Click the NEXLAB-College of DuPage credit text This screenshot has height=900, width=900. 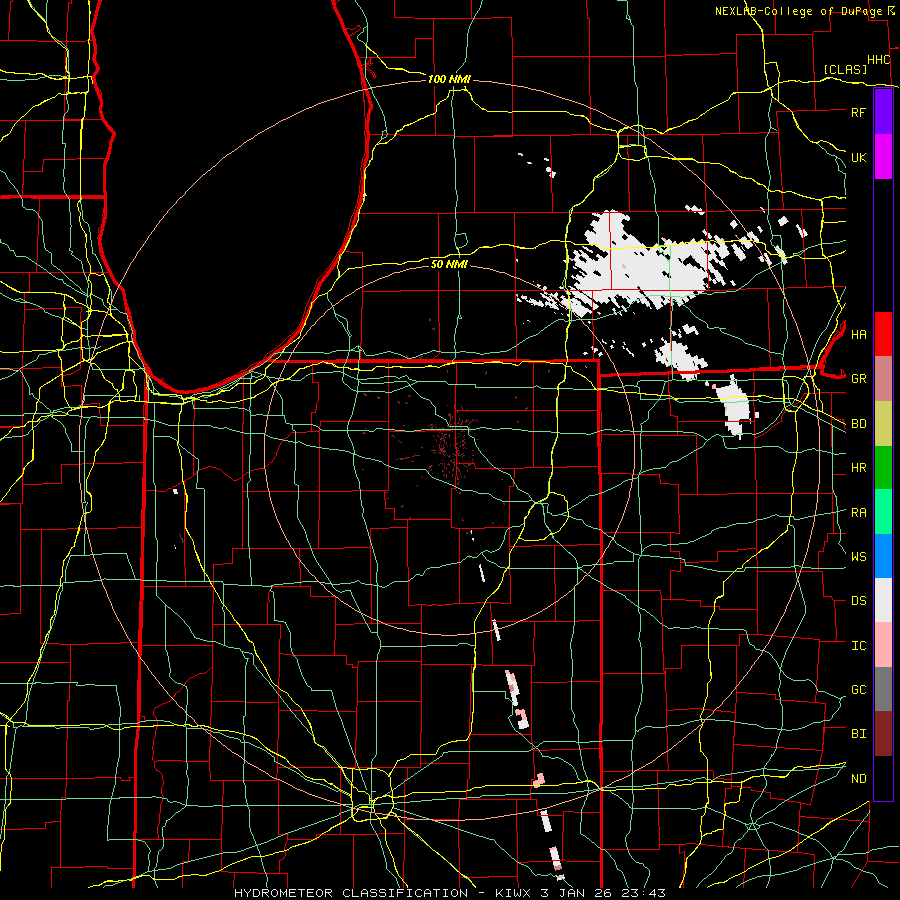coord(799,11)
